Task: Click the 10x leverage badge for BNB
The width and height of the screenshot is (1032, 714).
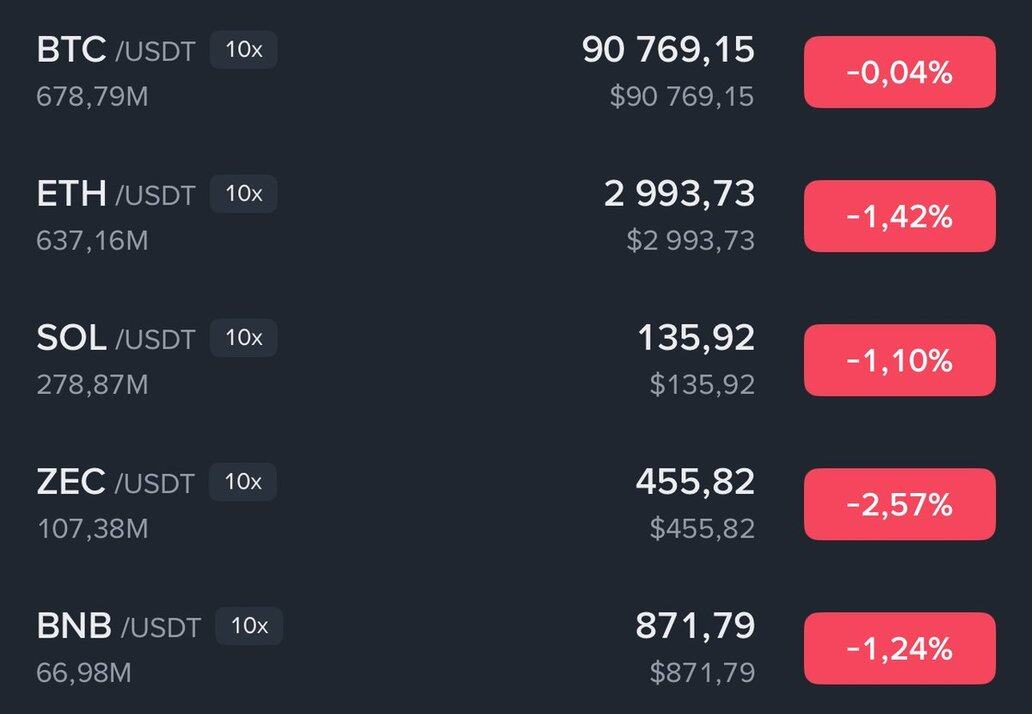Action: click(x=250, y=626)
